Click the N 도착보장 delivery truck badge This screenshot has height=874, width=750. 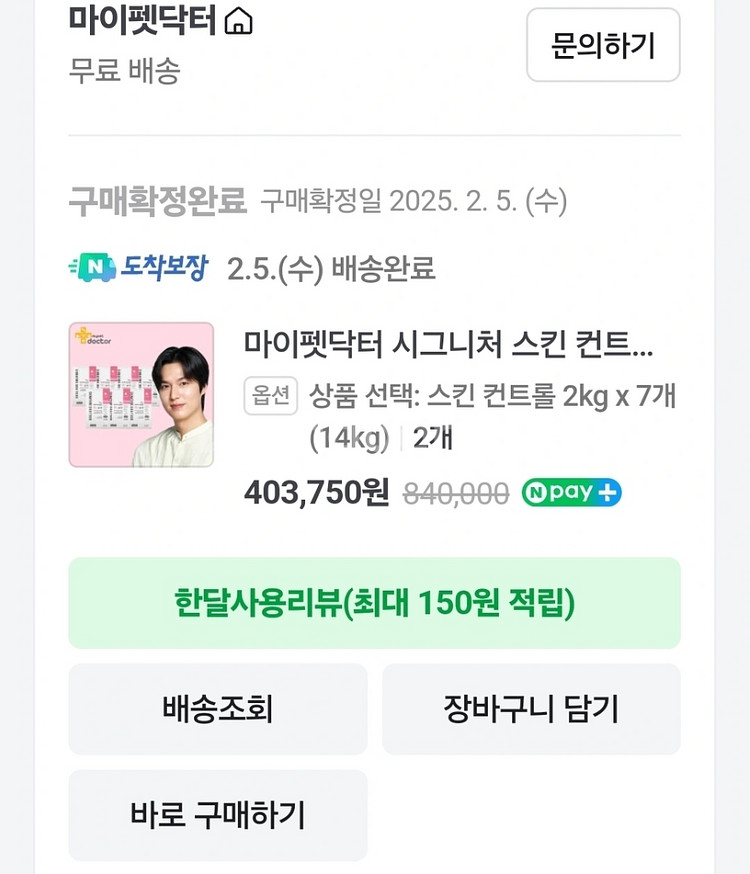[x=138, y=268]
